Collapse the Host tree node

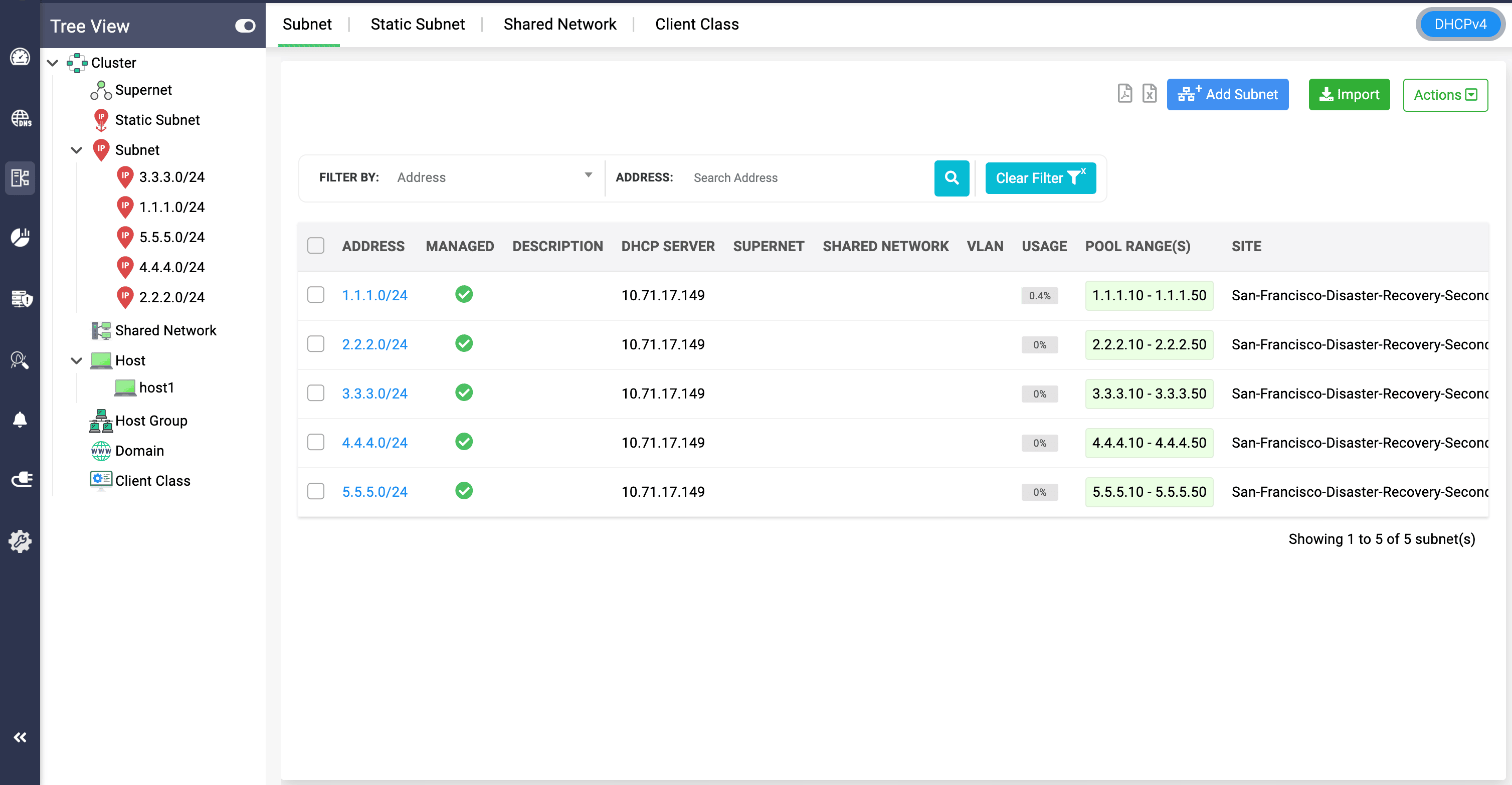76,360
